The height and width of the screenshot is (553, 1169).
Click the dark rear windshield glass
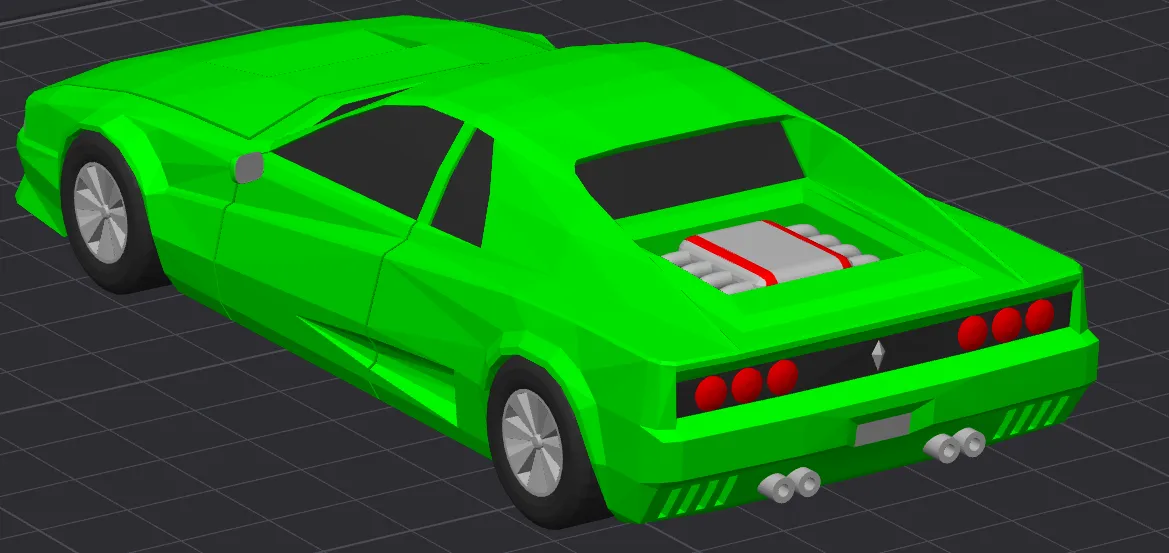point(690,170)
